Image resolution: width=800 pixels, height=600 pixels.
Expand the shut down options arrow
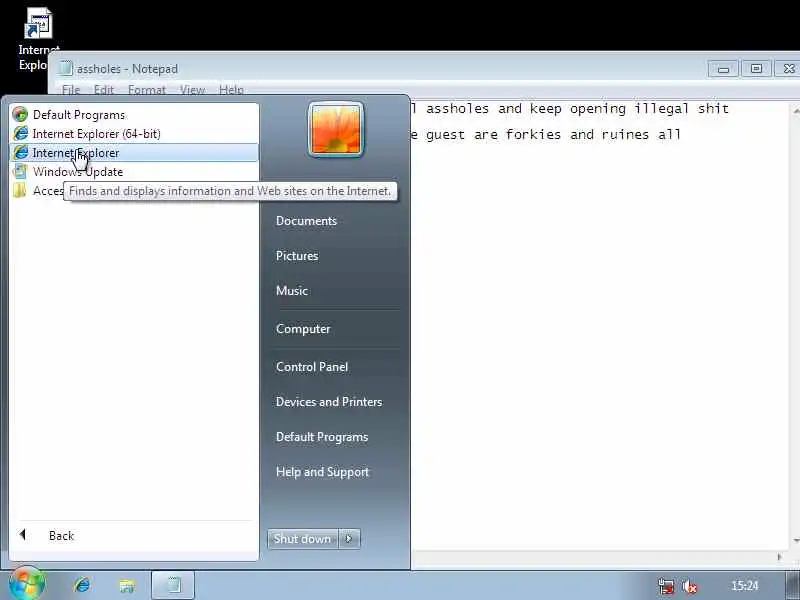[349, 539]
